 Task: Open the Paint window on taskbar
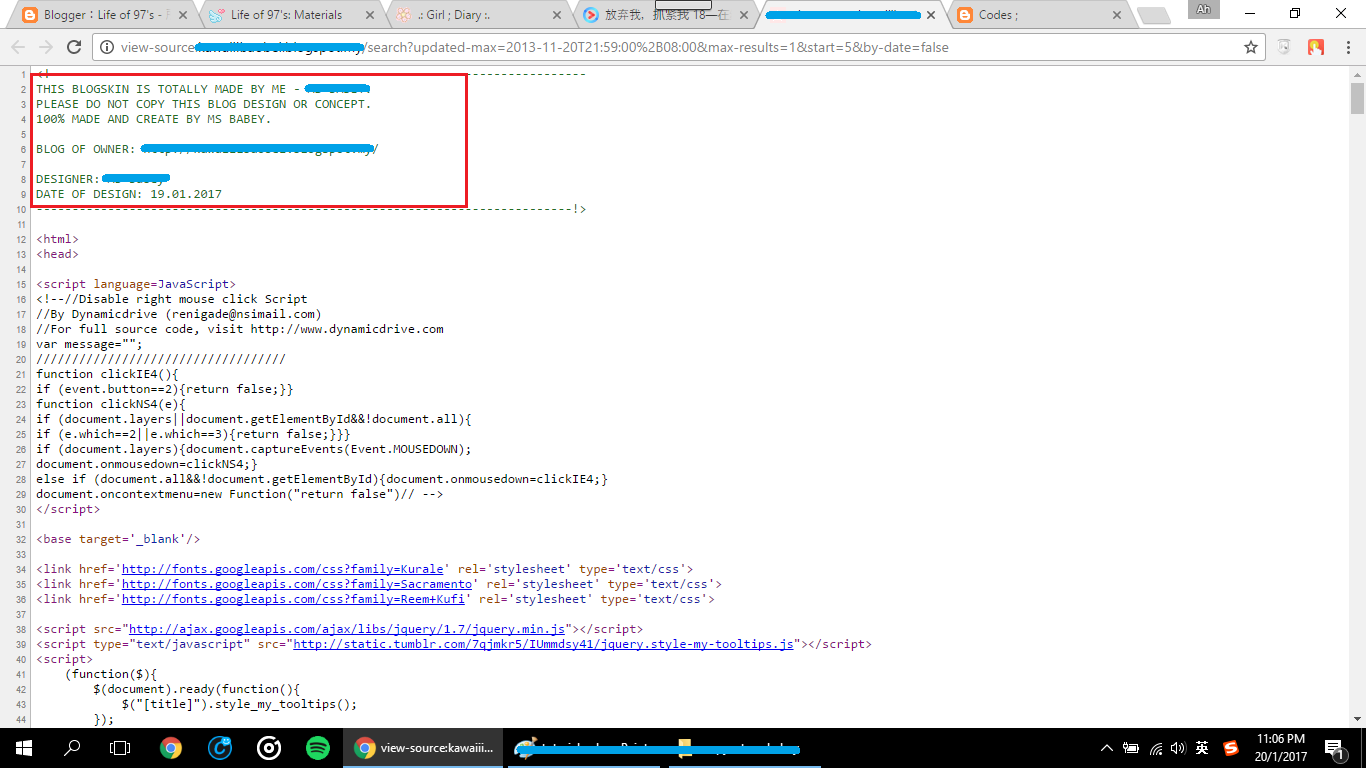point(583,747)
